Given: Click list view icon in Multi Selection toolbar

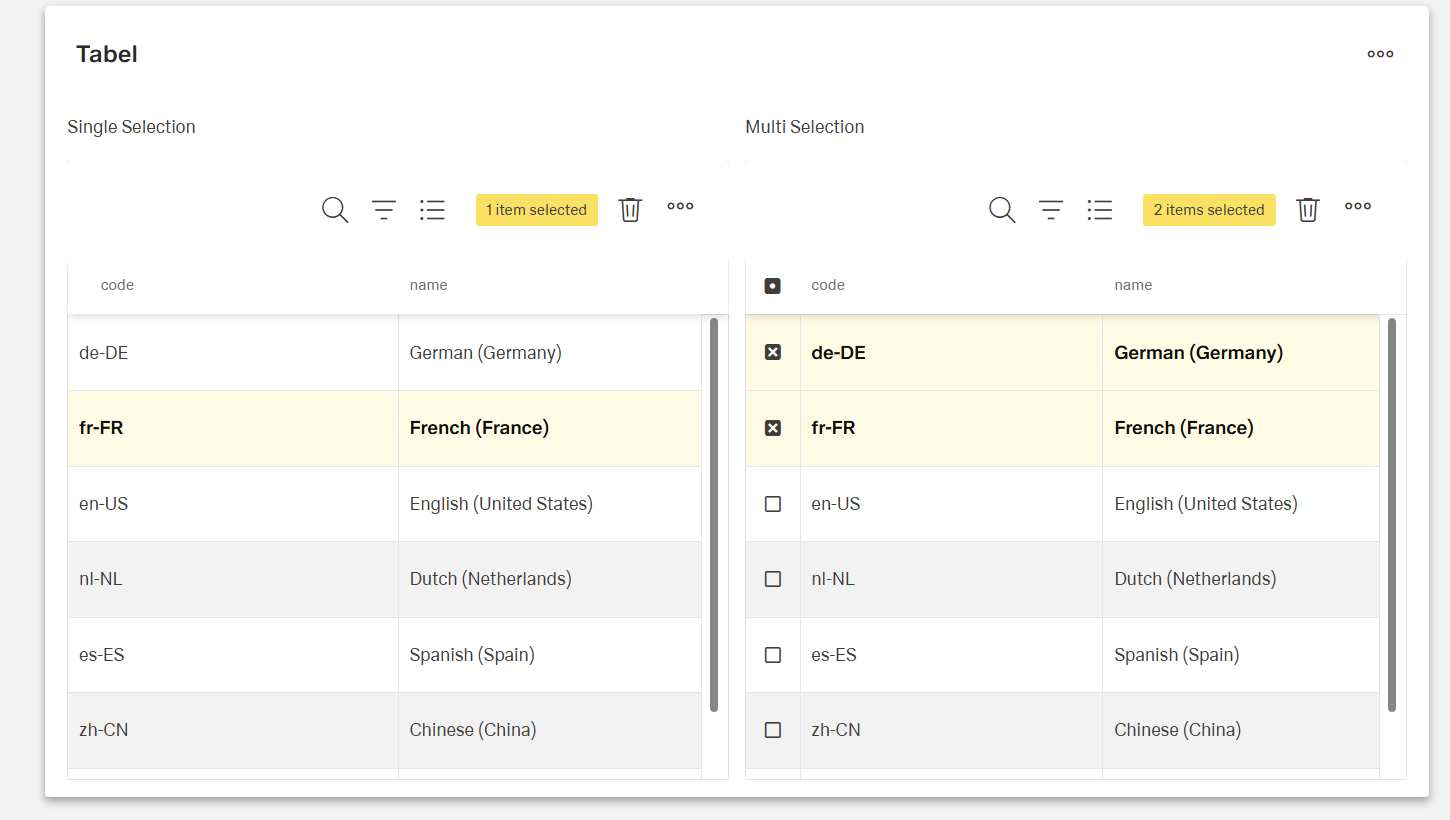Looking at the screenshot, I should tap(1100, 210).
